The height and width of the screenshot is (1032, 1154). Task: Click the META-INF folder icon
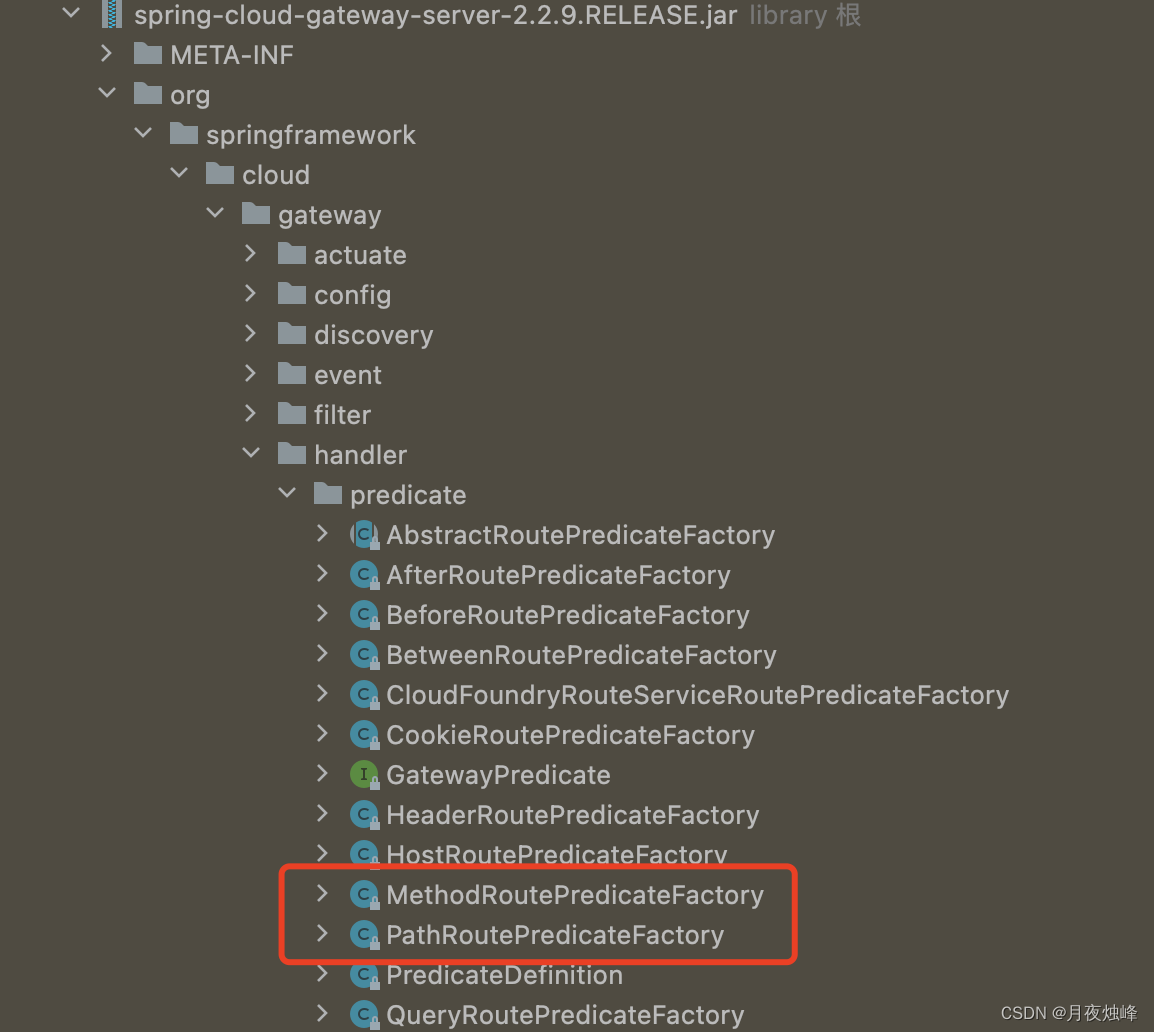[x=148, y=54]
